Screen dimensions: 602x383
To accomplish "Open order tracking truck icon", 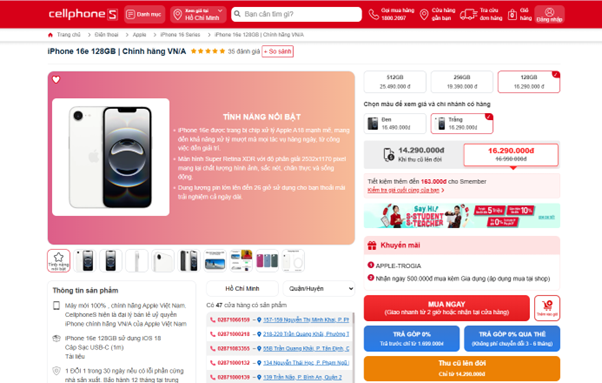I will point(468,15).
